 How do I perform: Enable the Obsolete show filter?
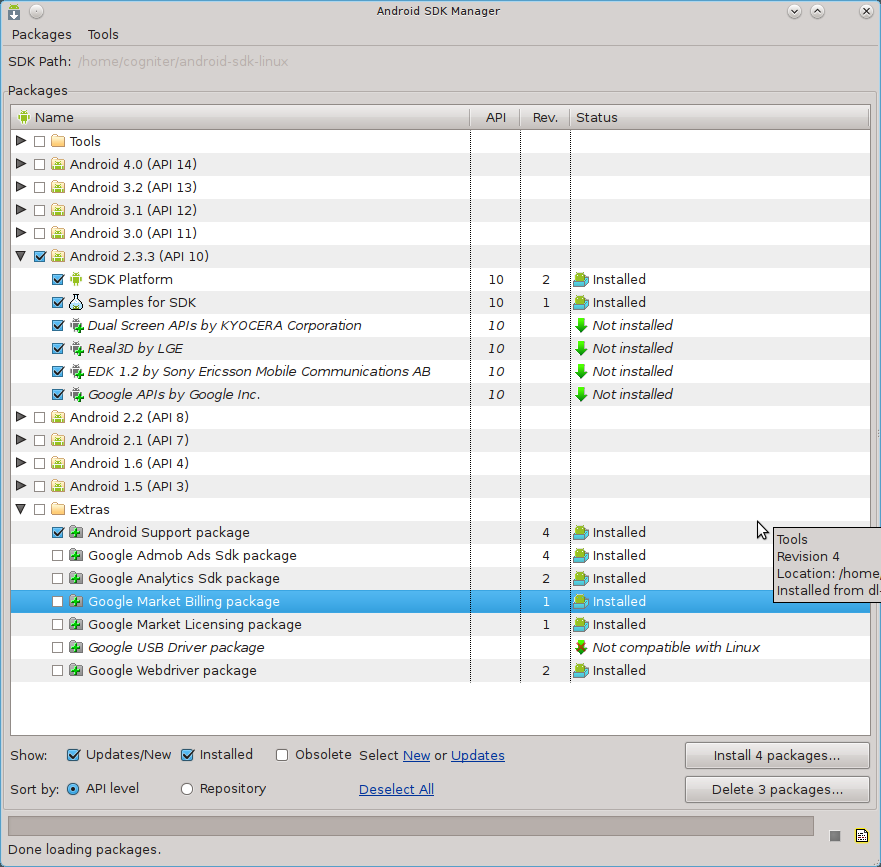point(282,755)
